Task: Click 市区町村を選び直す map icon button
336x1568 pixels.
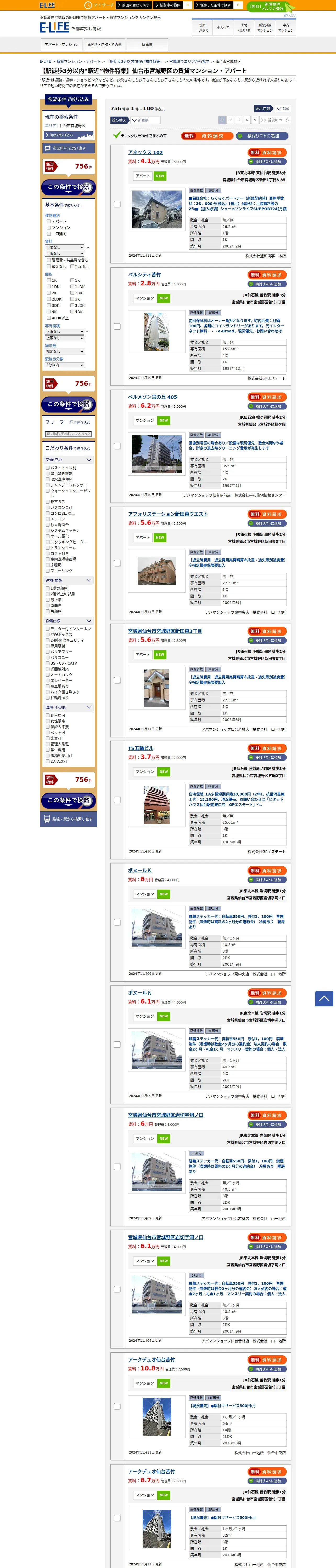Action: coord(68,148)
